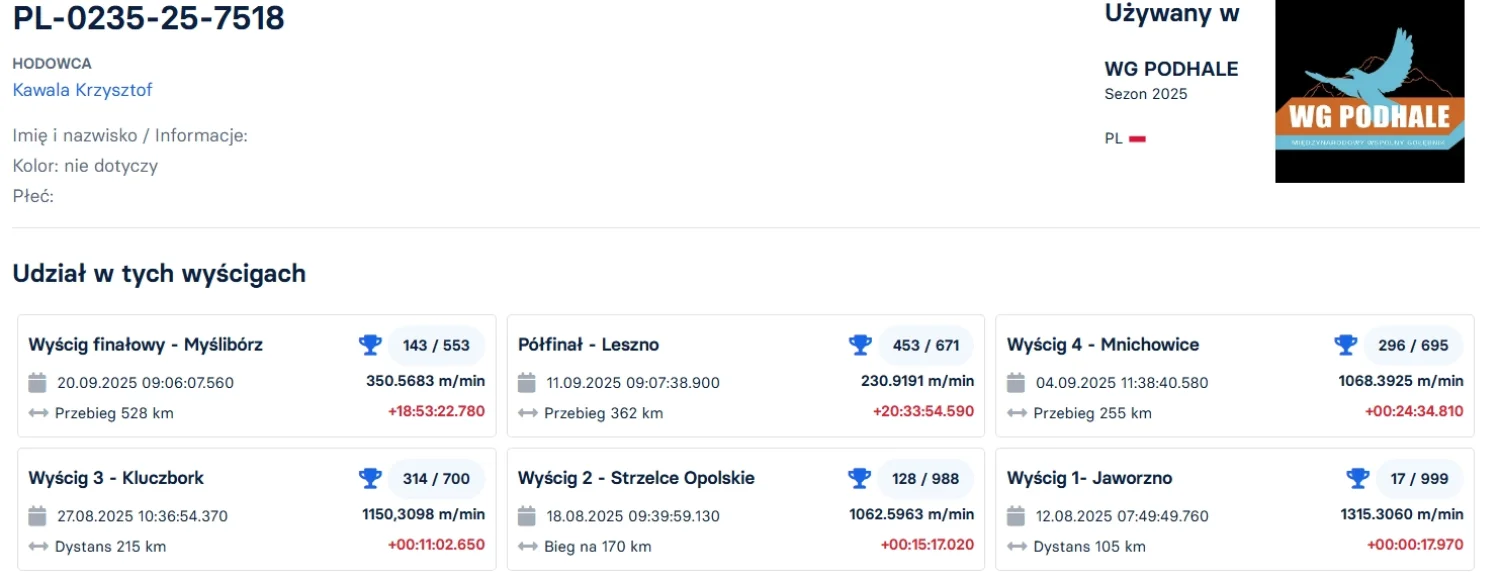Click the speed value 1150,3098 m/min
The image size is (1500, 584).
[x=423, y=514]
